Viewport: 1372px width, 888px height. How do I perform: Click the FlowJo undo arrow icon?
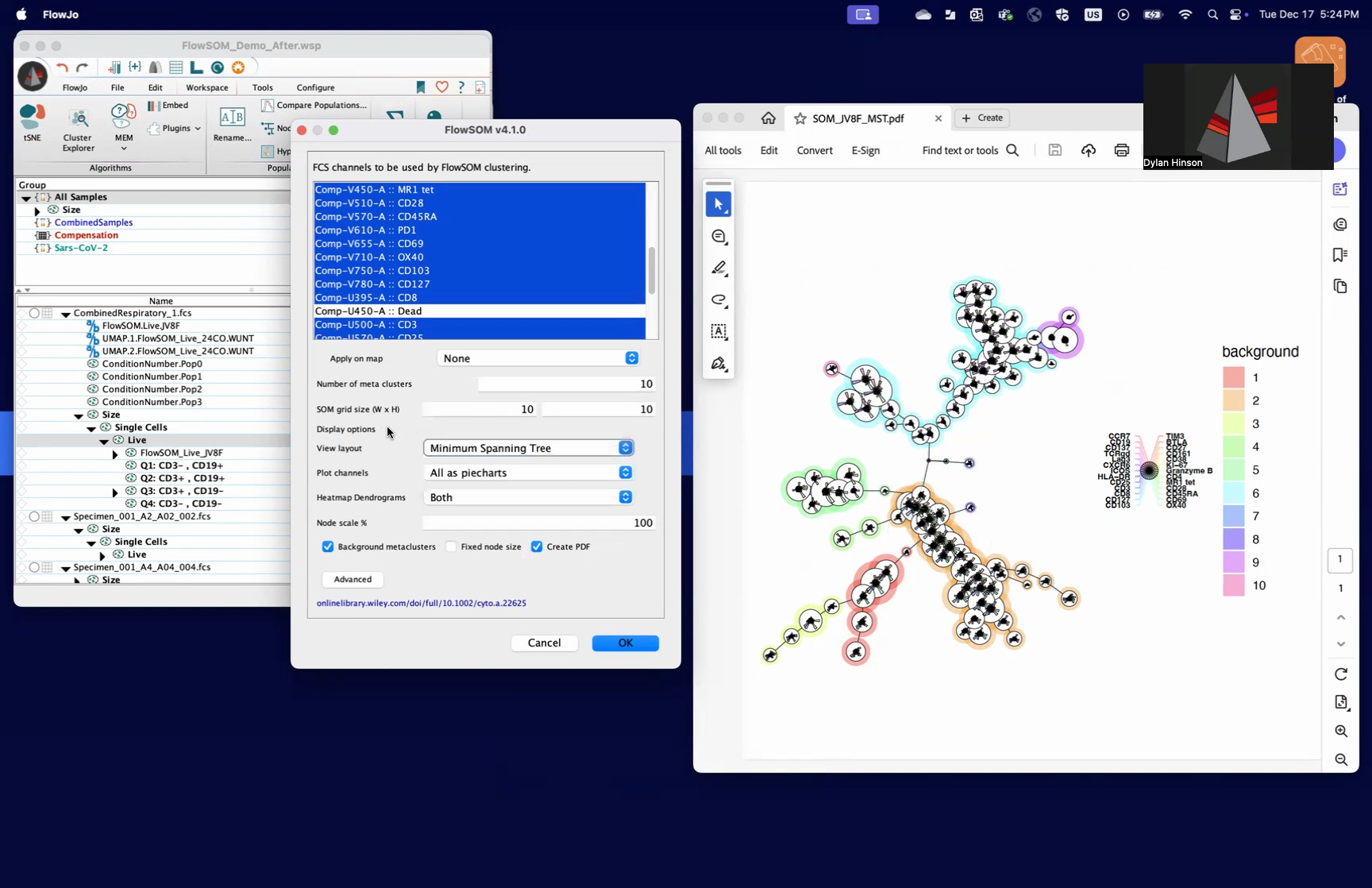[x=63, y=68]
